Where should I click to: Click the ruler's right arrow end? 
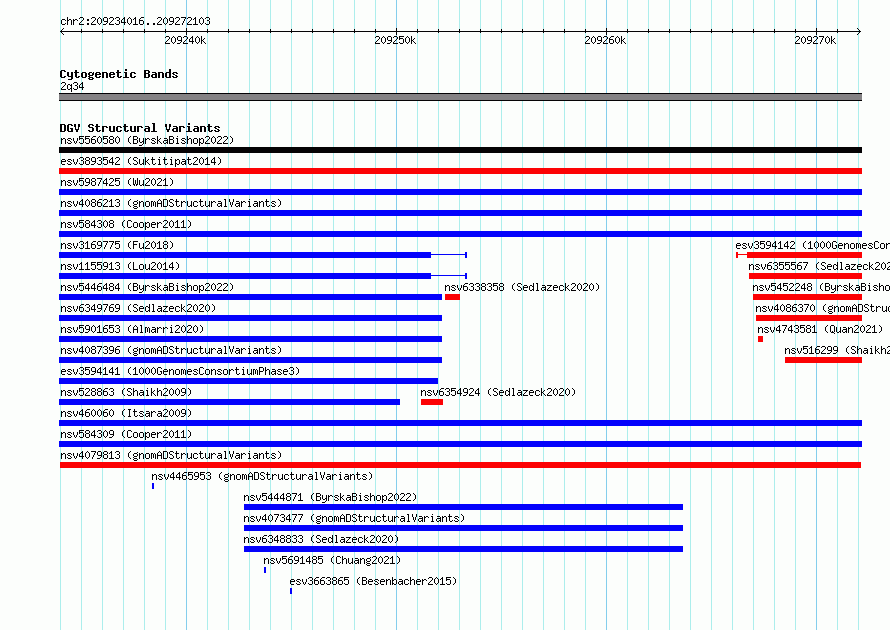point(859,31)
